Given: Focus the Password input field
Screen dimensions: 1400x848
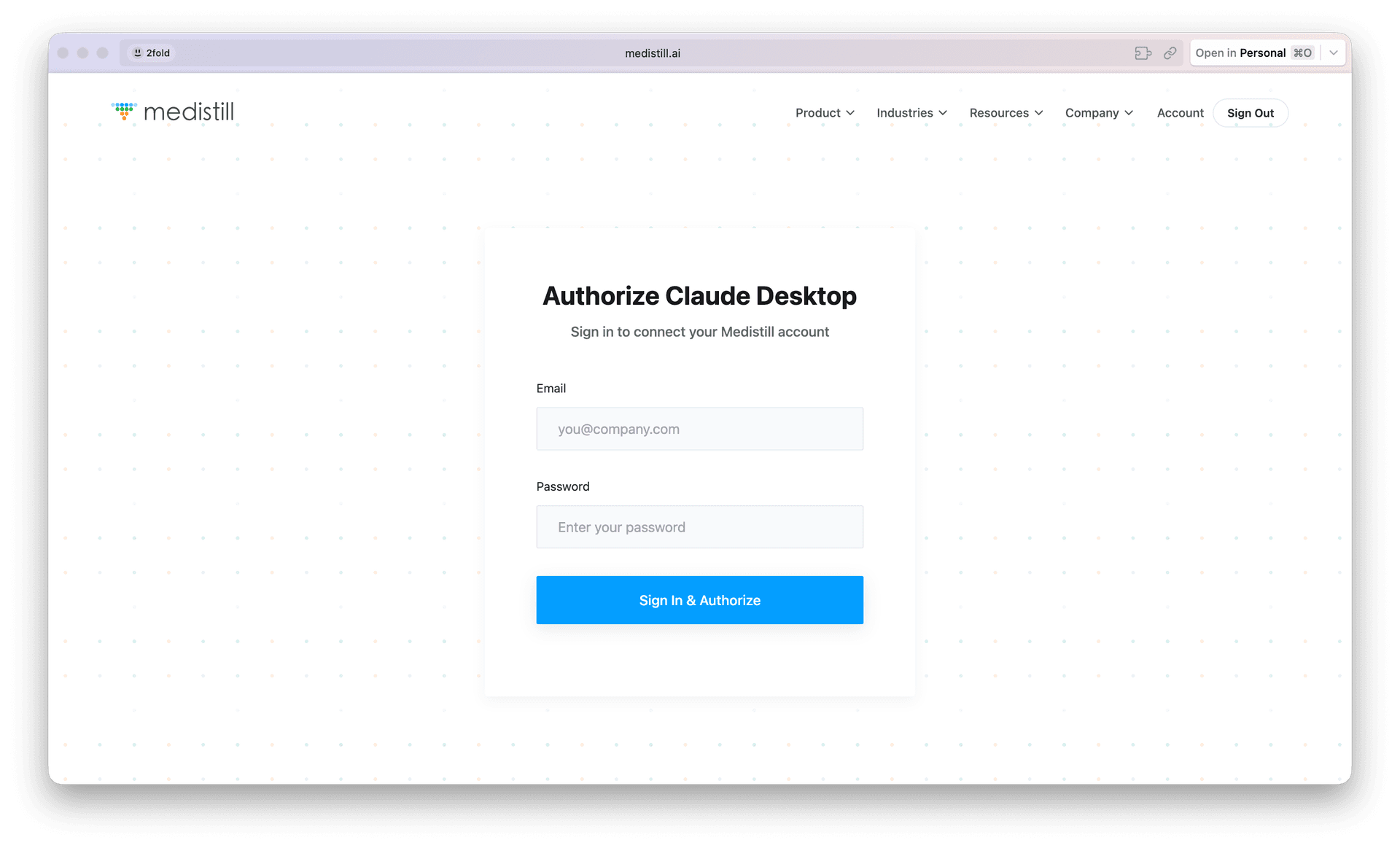Looking at the screenshot, I should tap(699, 526).
